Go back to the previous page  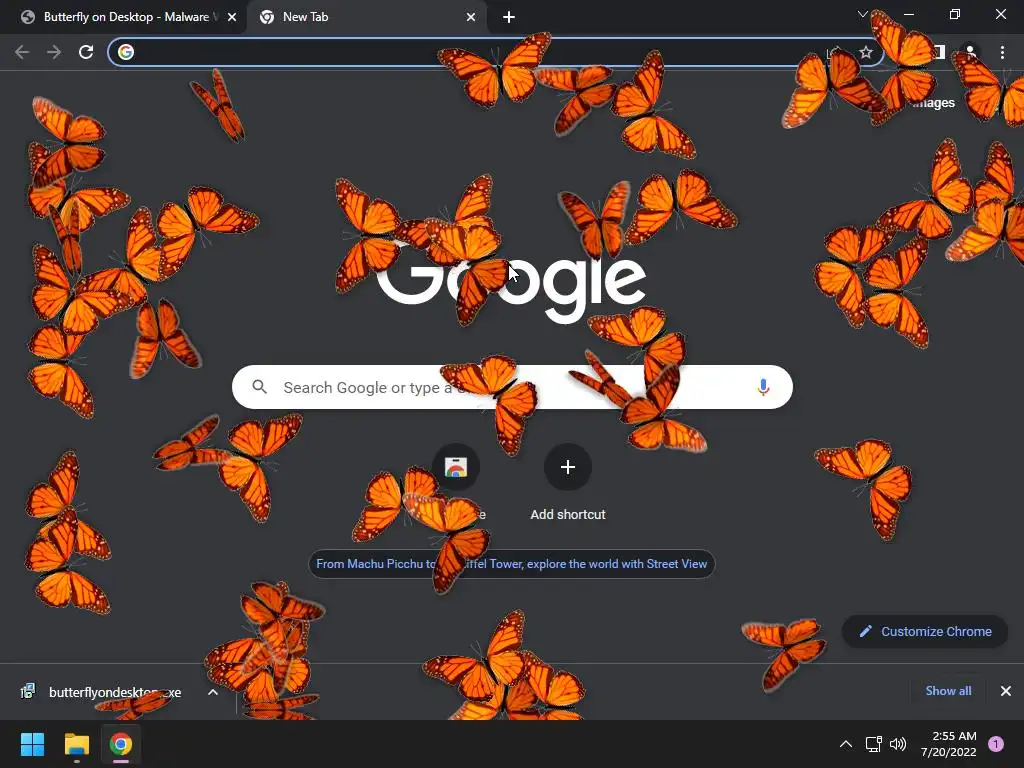[22, 52]
